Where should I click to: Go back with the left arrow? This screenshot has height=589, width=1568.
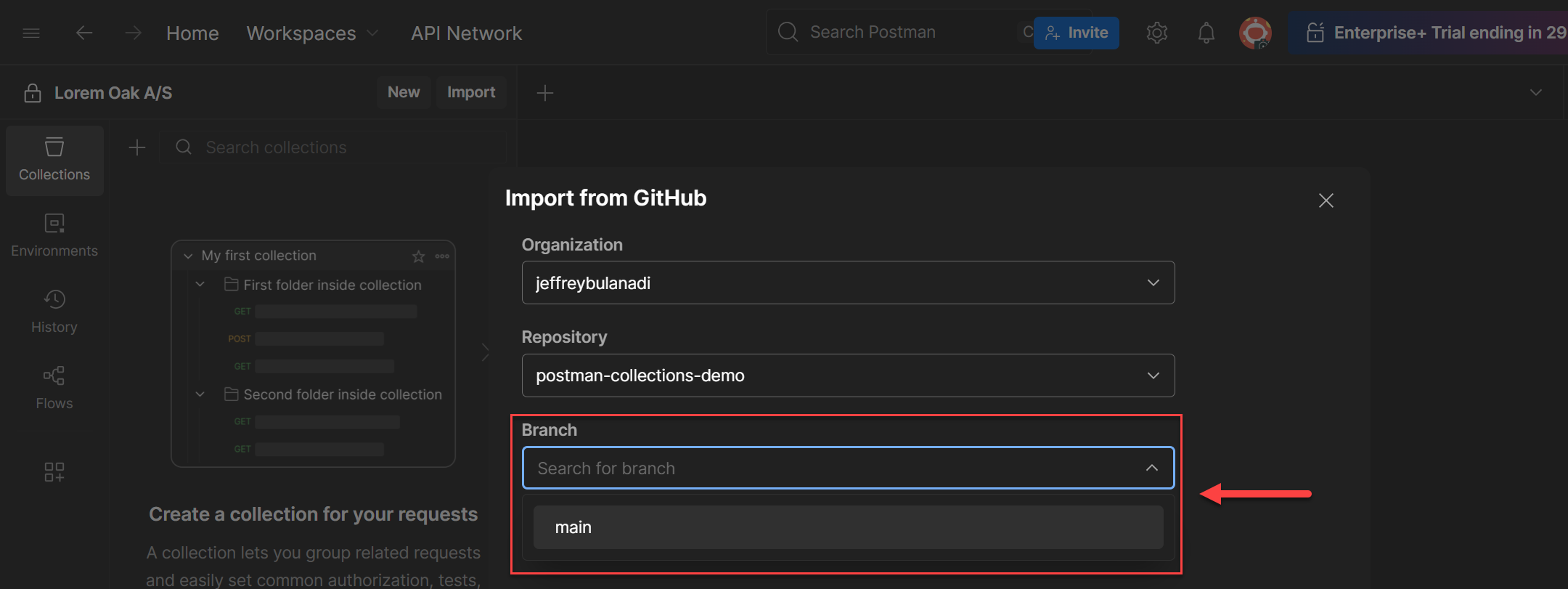click(84, 33)
